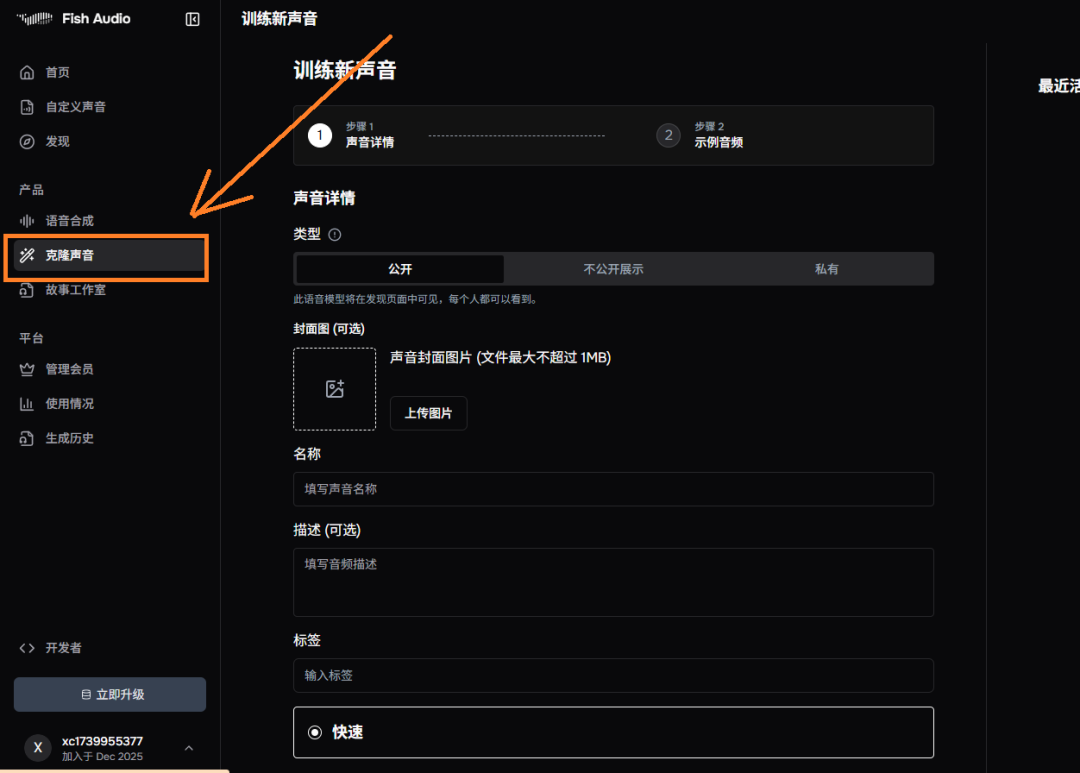Open the 克隆声音 menu item

109,256
